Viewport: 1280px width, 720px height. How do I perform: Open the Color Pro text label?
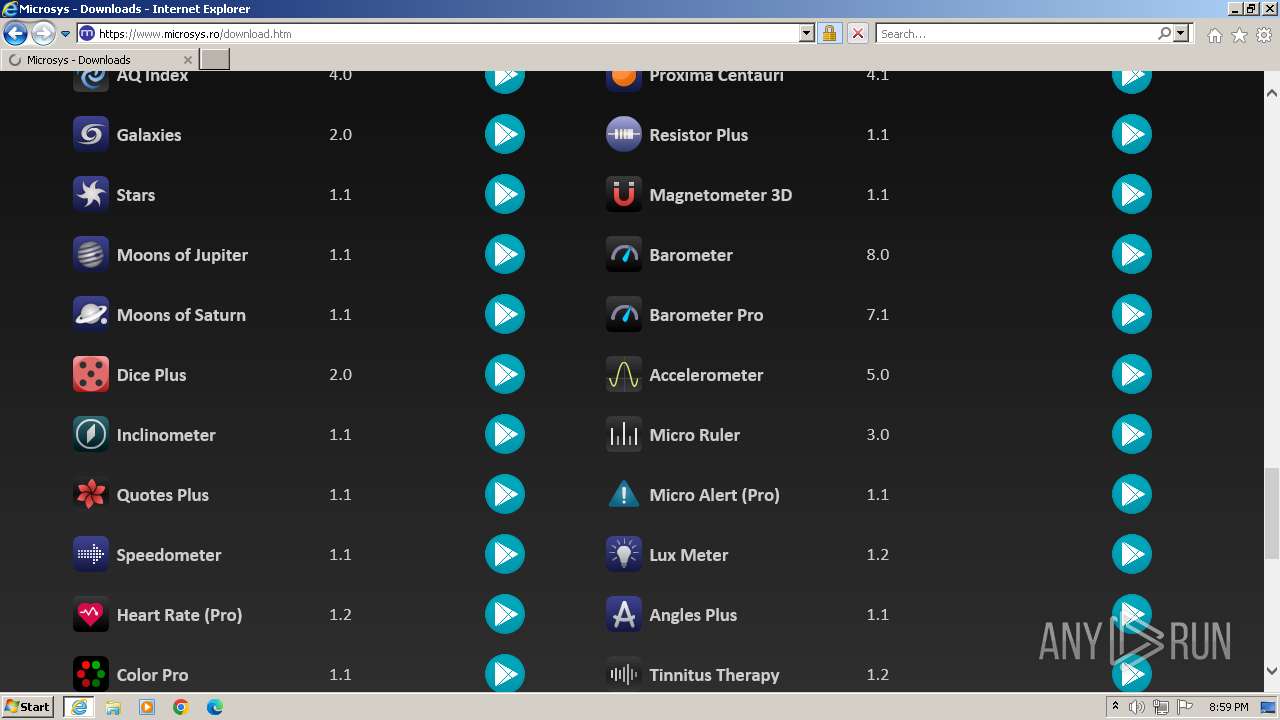152,675
